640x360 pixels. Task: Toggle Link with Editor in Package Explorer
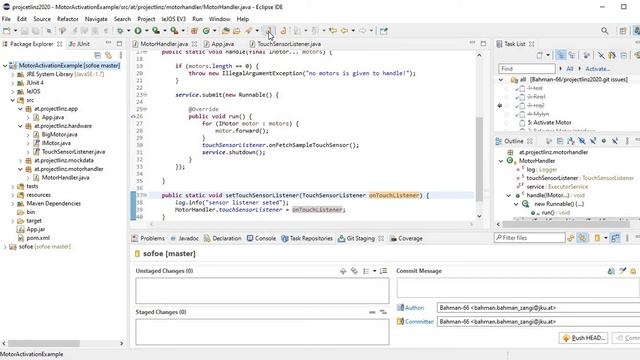coord(108,55)
